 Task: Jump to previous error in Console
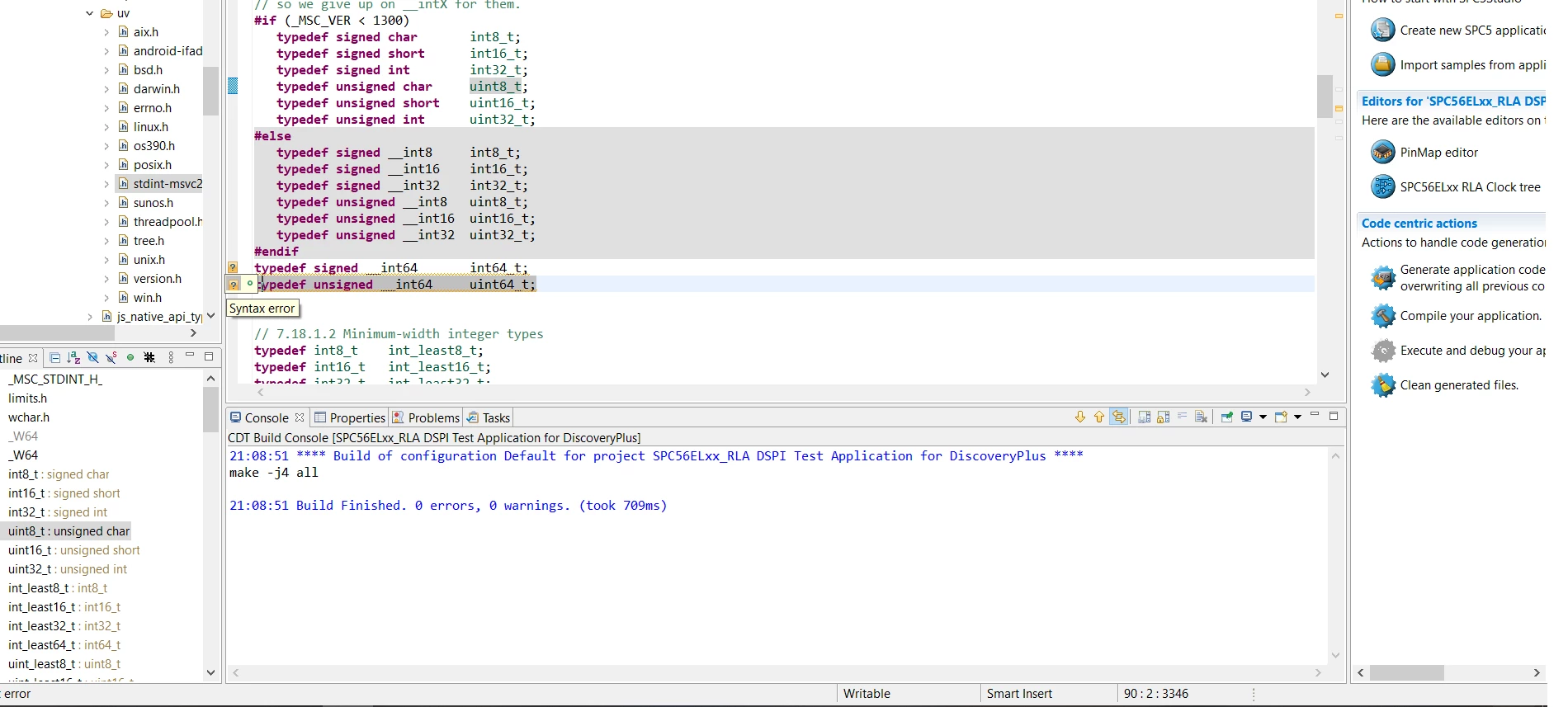(x=1099, y=417)
